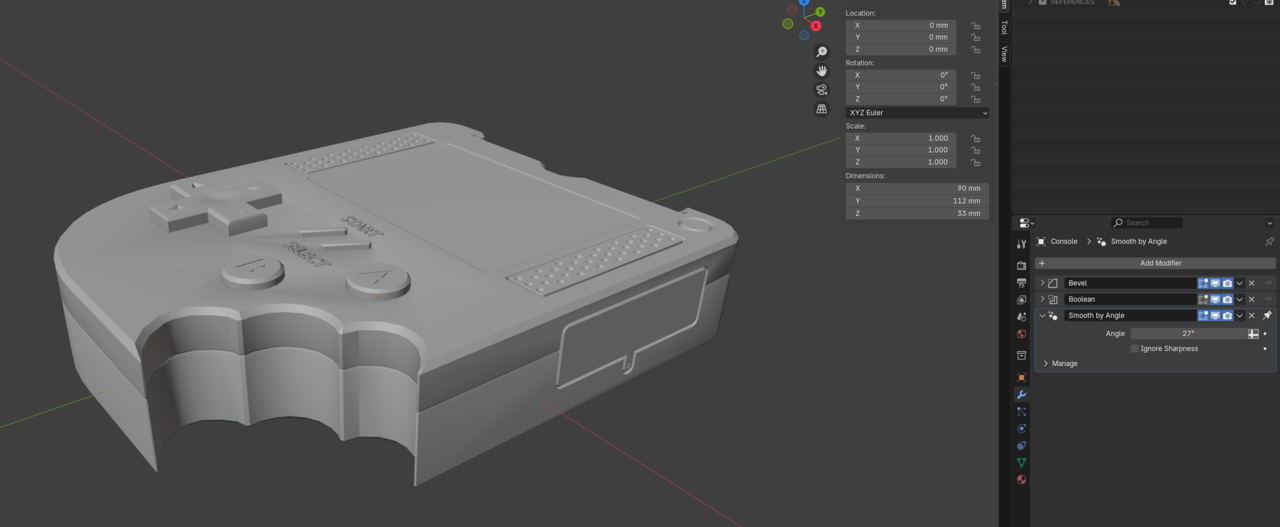Open the Physics properties tab icon

(x=1021, y=428)
